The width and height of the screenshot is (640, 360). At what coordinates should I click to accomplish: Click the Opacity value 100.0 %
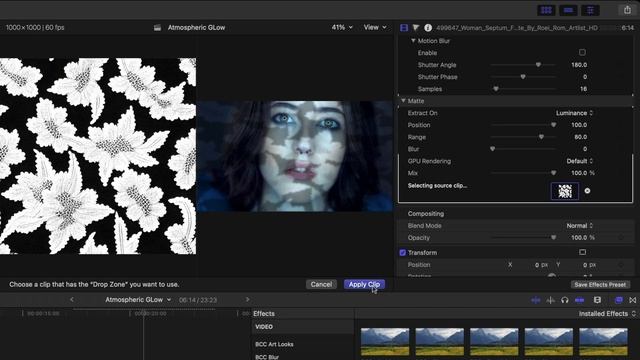pos(583,238)
